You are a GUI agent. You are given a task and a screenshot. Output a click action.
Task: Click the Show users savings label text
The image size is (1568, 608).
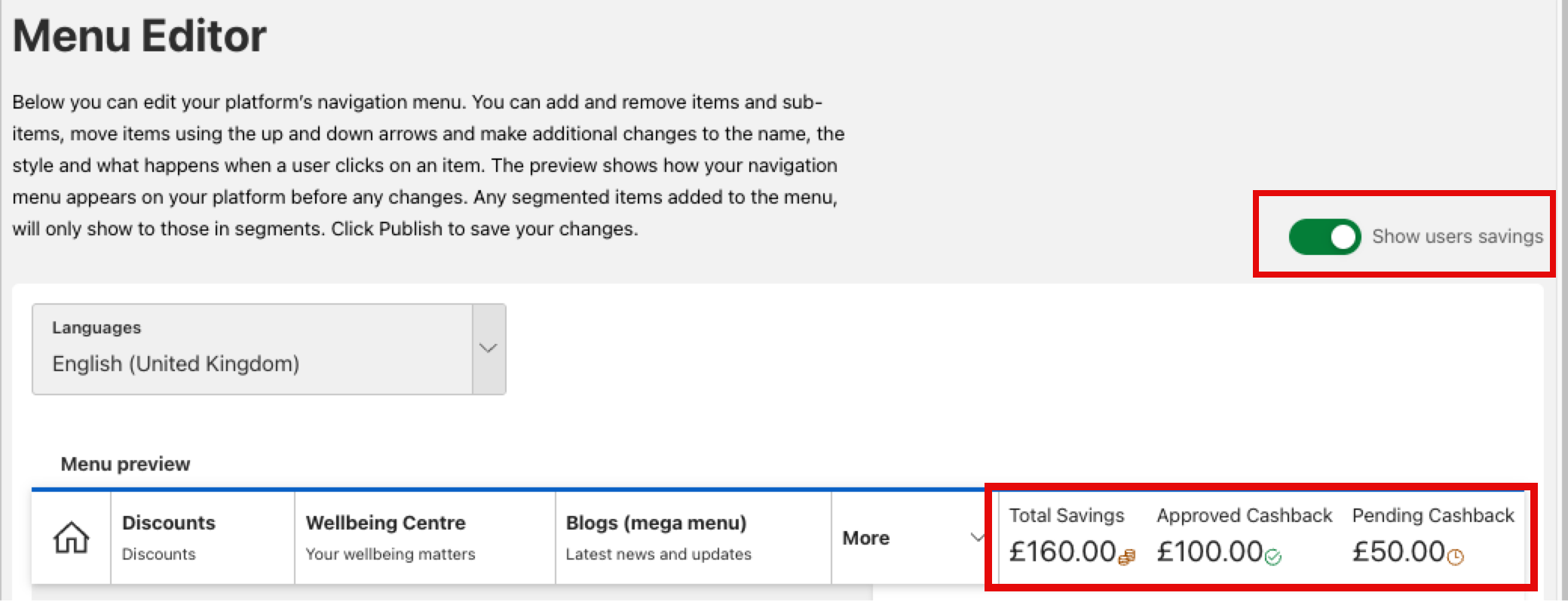coord(1457,237)
